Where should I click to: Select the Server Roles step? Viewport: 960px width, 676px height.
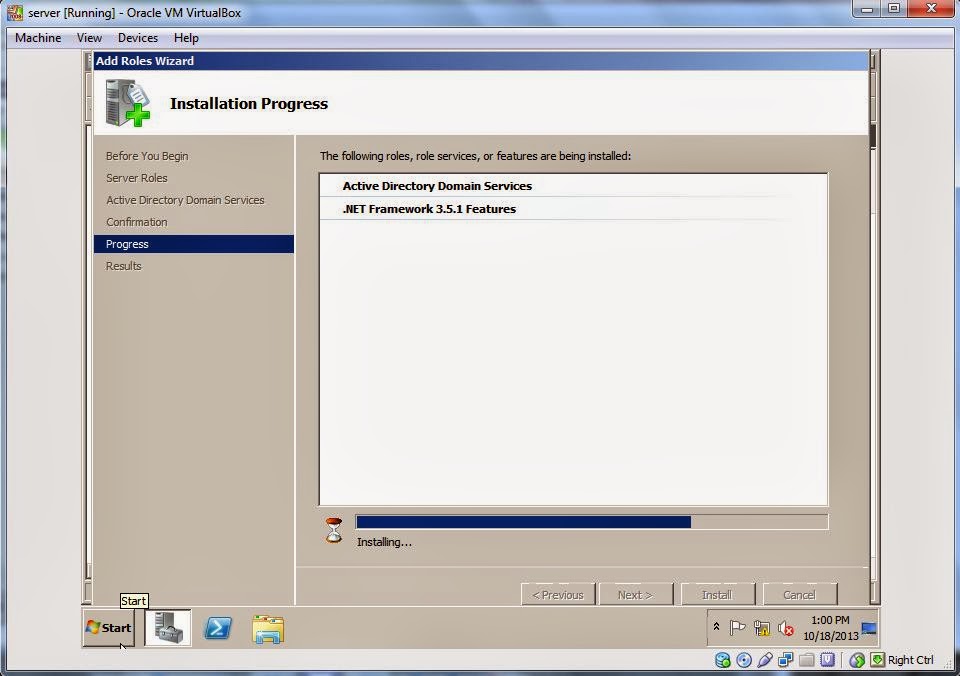(137, 178)
